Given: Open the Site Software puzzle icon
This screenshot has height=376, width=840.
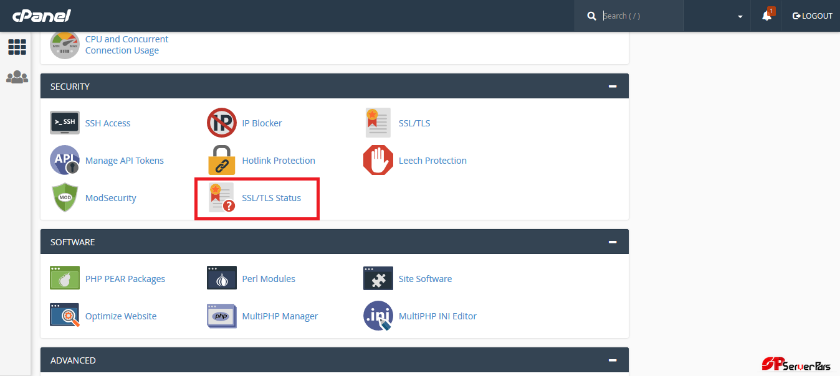Looking at the screenshot, I should (378, 279).
